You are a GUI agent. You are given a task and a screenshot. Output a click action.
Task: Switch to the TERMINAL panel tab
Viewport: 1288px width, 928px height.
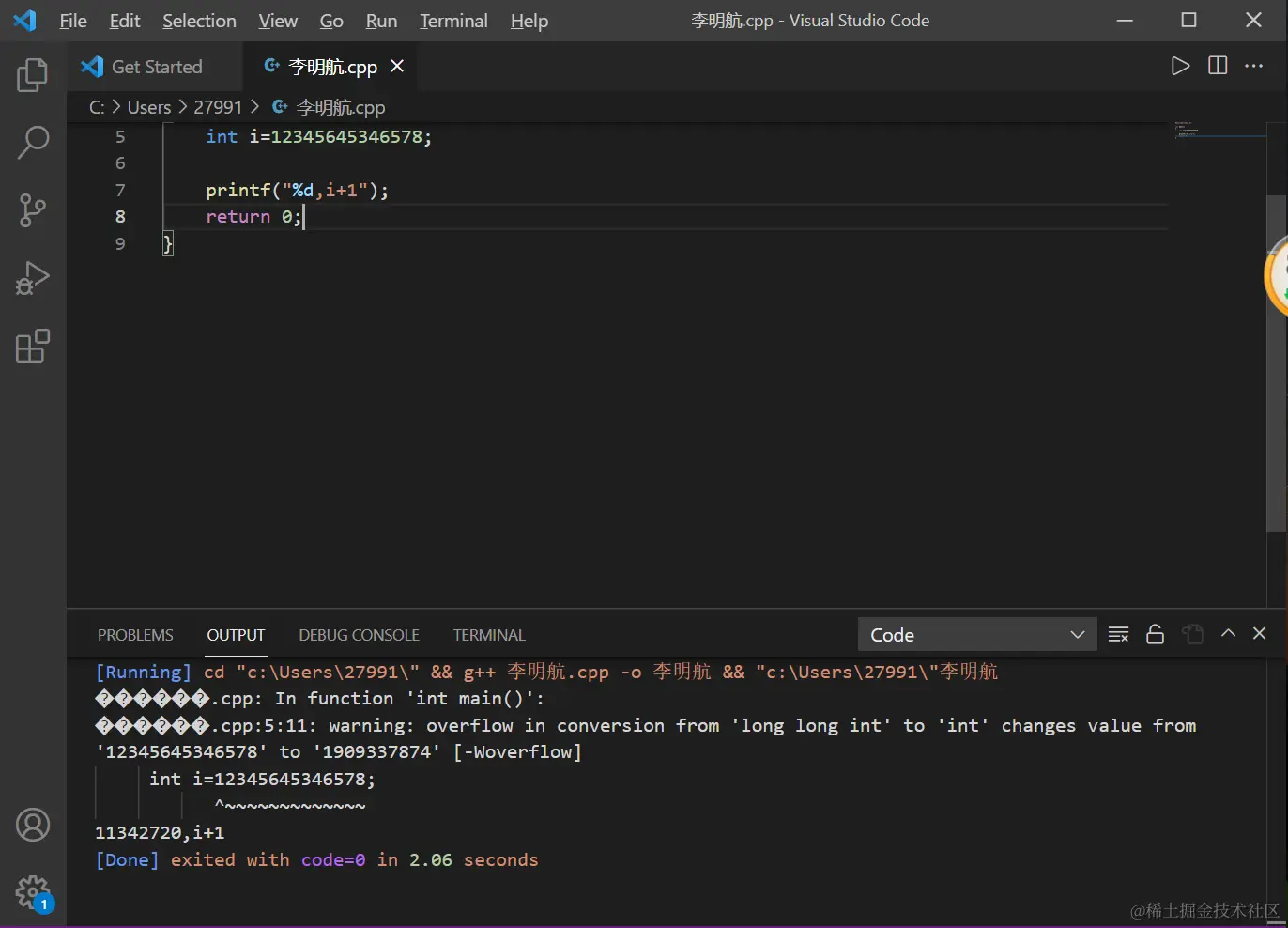489,635
